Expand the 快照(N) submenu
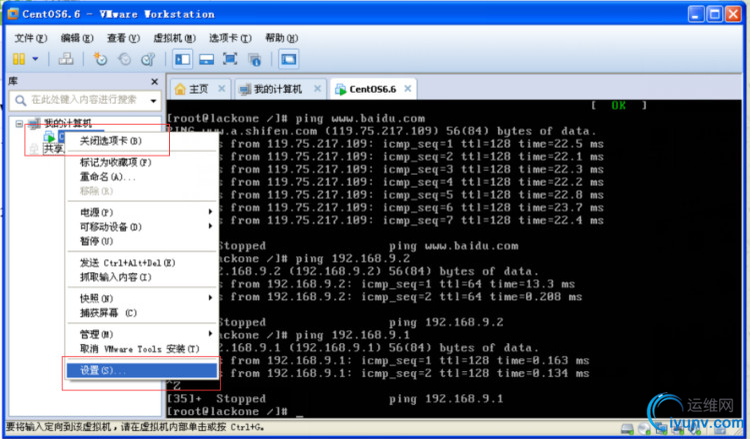The width and height of the screenshot is (750, 439). [x=142, y=298]
